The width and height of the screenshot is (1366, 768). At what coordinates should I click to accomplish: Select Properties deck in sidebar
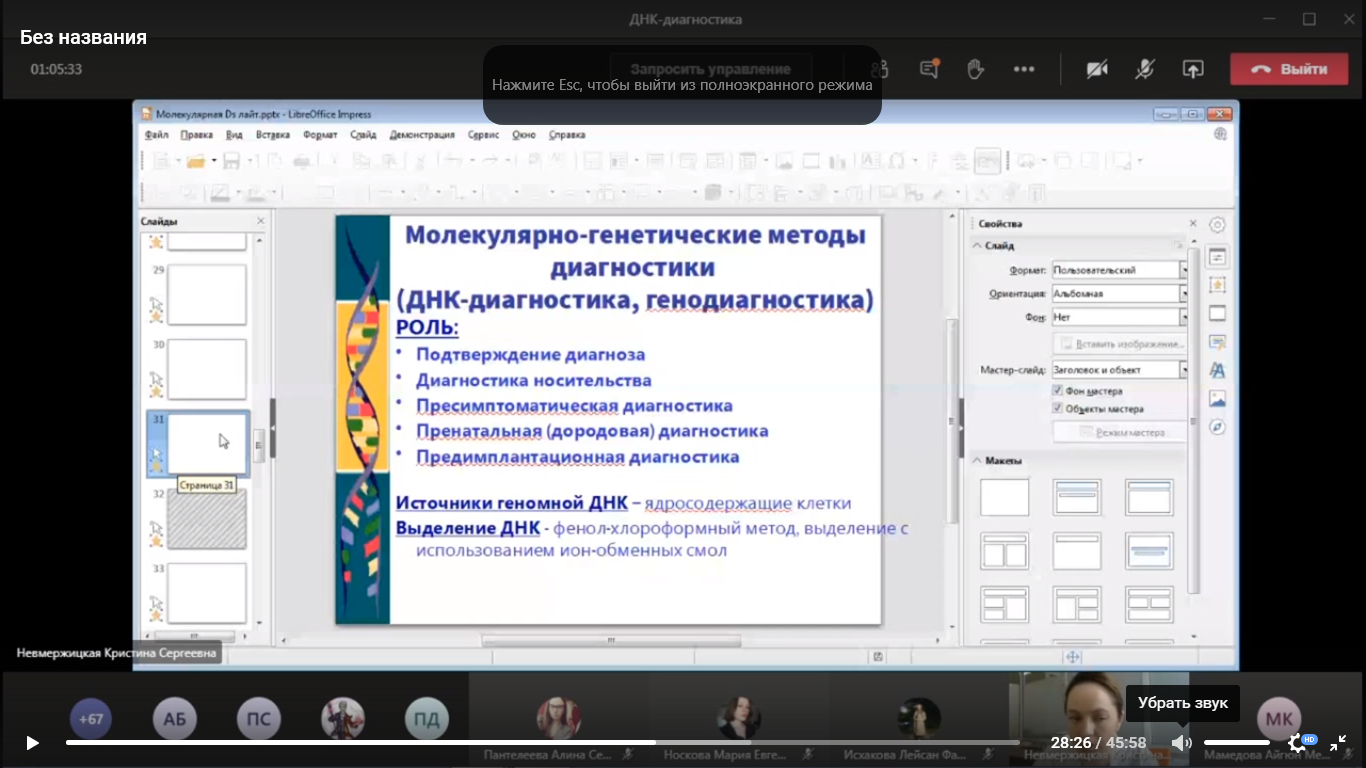pos(1217,257)
